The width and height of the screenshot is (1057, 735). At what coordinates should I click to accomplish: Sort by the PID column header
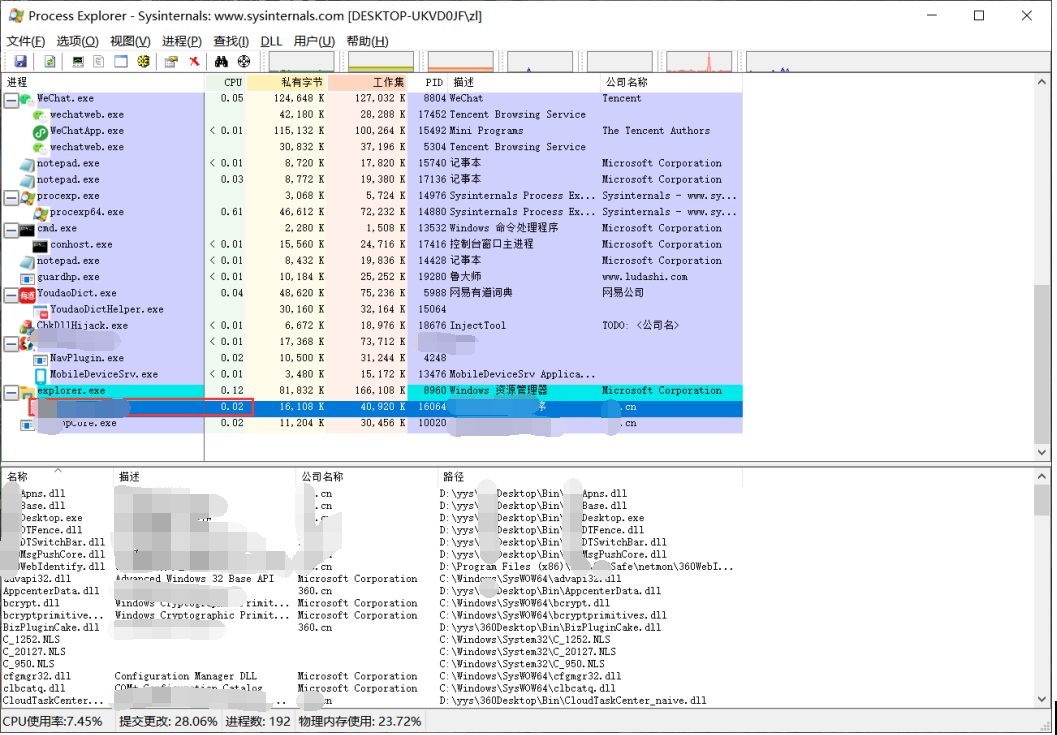tap(427, 82)
